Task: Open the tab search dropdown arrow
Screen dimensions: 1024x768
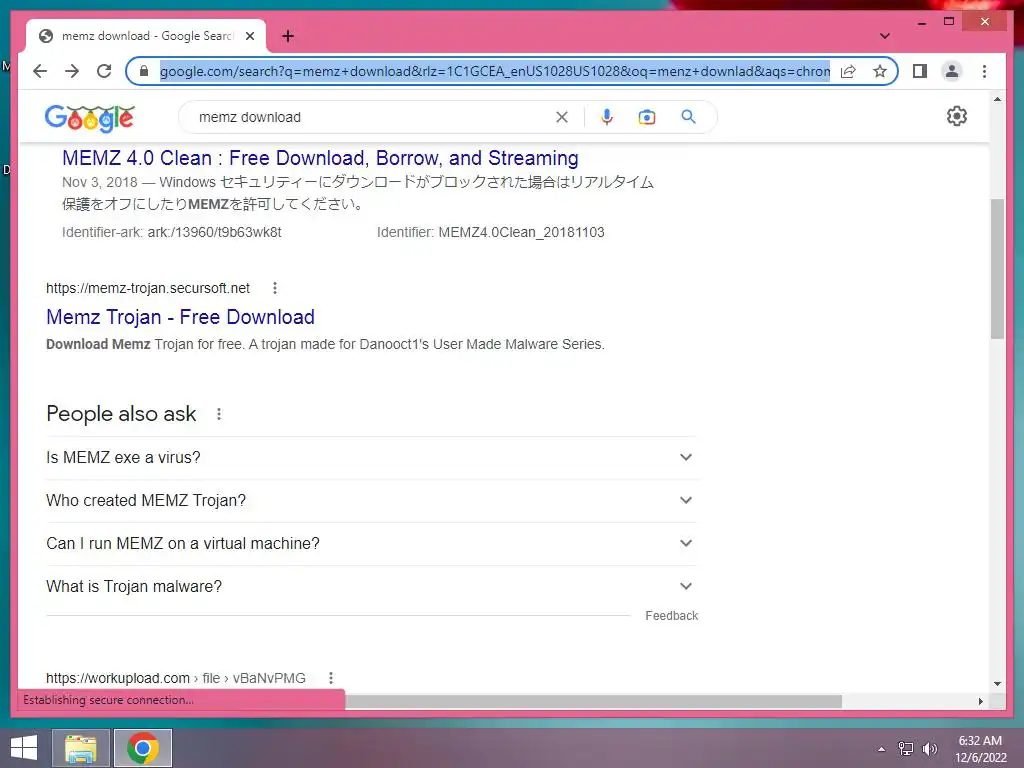Action: [x=884, y=36]
